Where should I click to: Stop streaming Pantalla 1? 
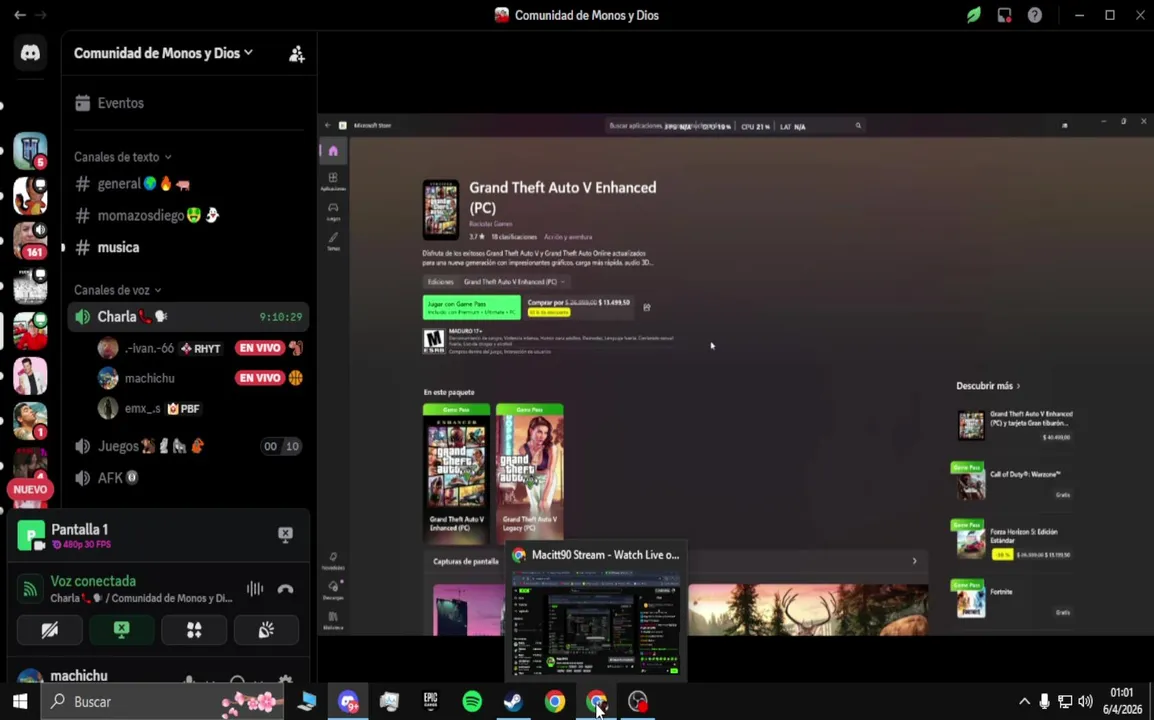pos(286,534)
